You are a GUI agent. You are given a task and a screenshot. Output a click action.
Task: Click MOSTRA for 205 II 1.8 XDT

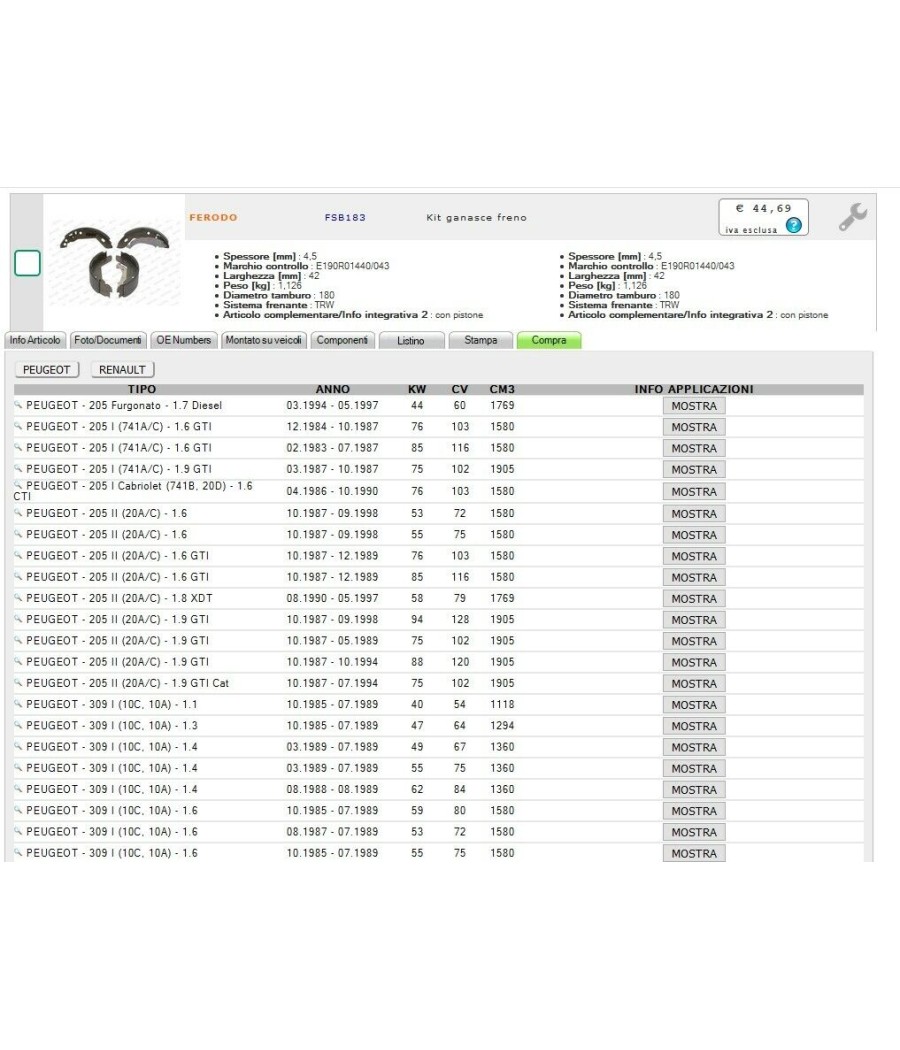coord(694,599)
